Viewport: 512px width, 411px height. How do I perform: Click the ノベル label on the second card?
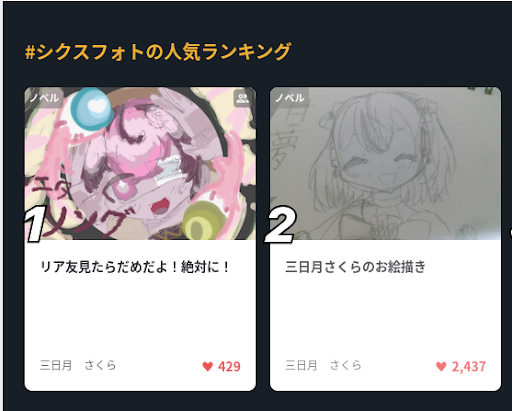point(289,98)
